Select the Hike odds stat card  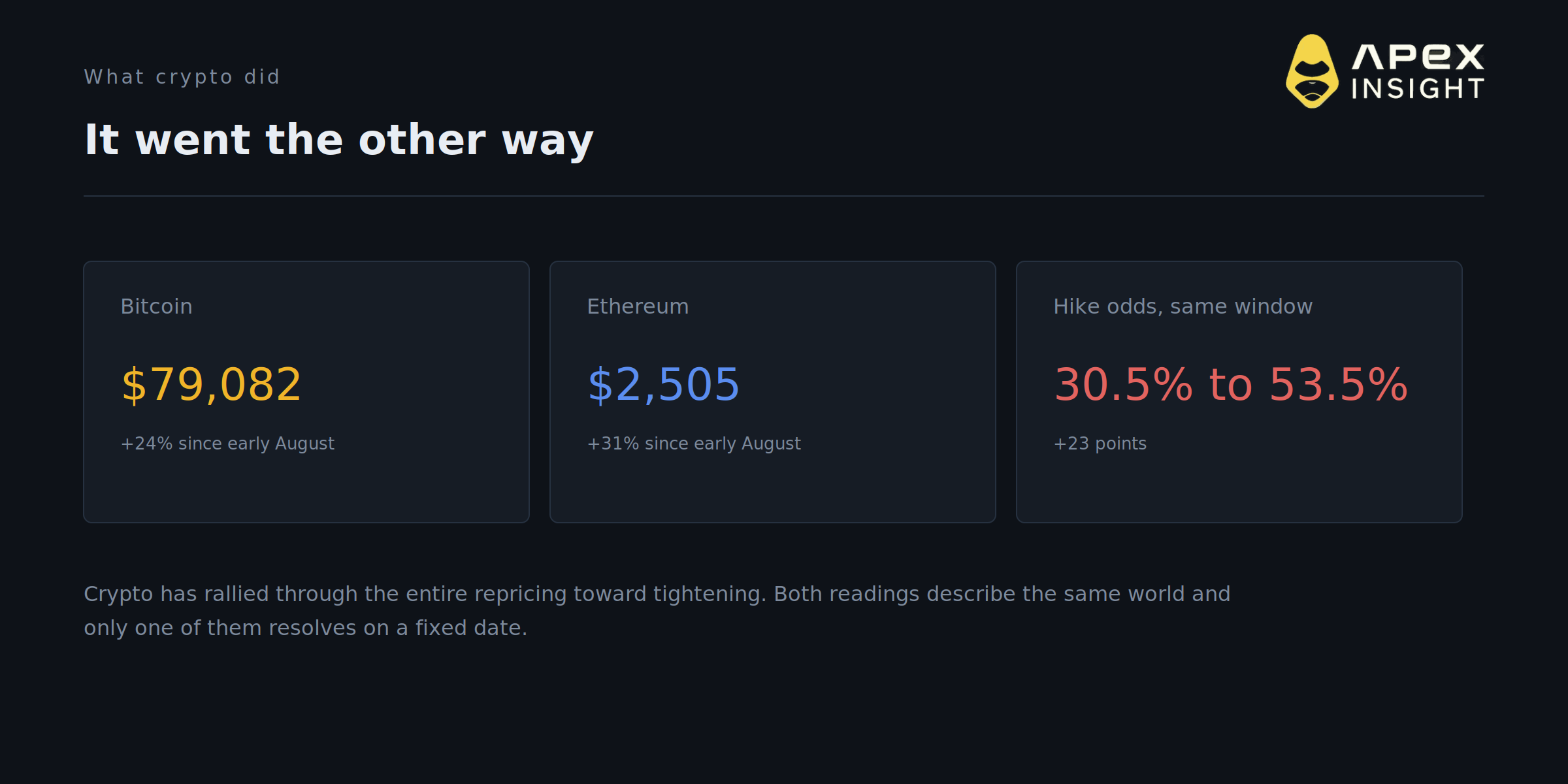(1239, 392)
